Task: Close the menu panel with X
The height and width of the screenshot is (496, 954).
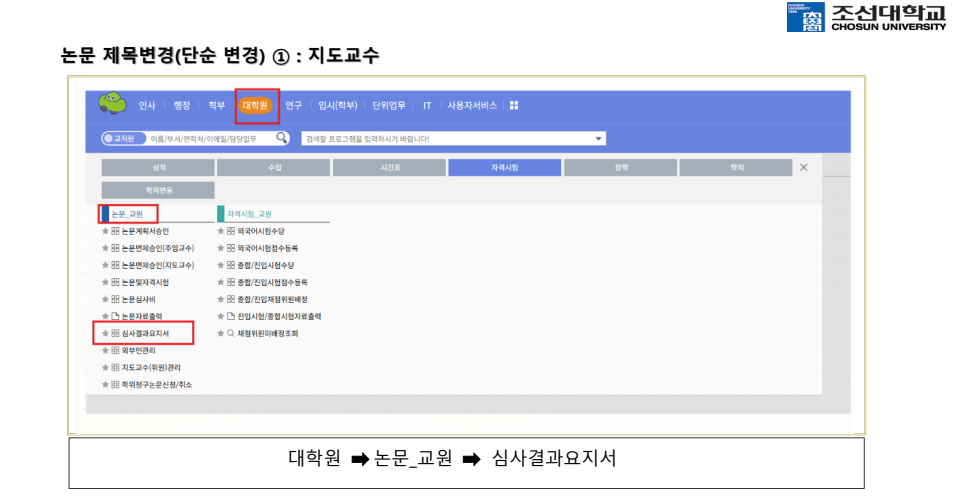Action: point(804,167)
